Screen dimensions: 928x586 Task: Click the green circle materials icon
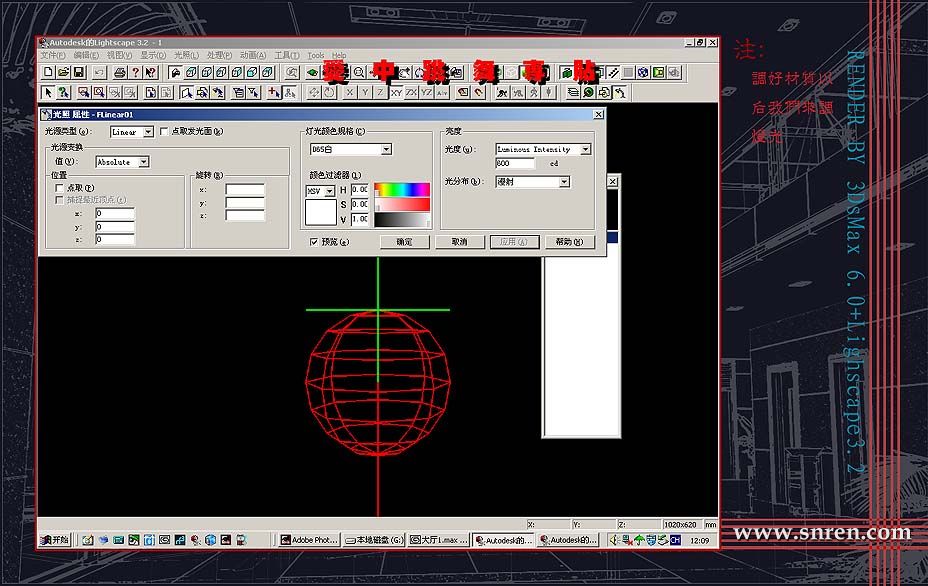pos(588,92)
